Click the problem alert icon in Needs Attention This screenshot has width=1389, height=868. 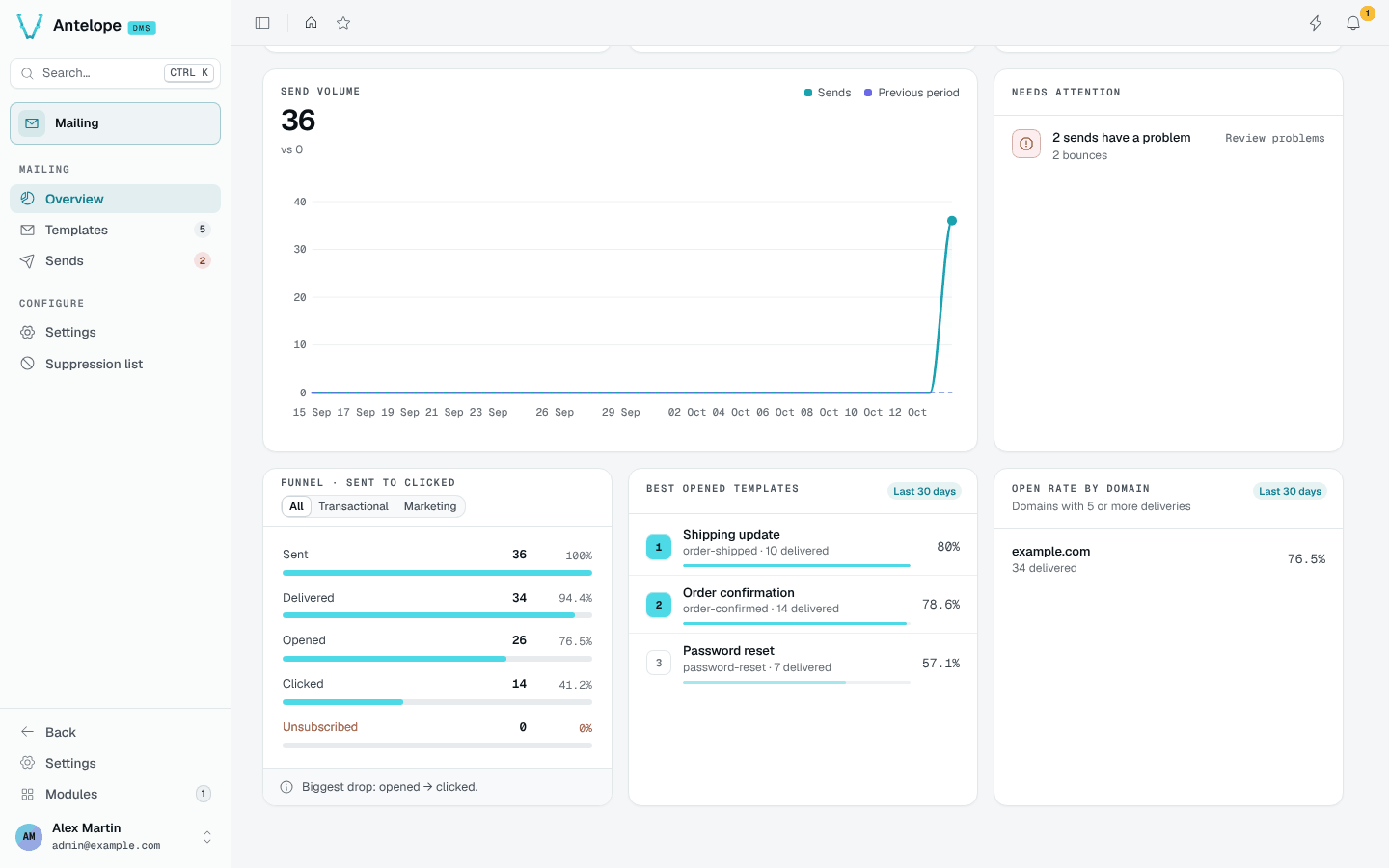click(x=1026, y=144)
